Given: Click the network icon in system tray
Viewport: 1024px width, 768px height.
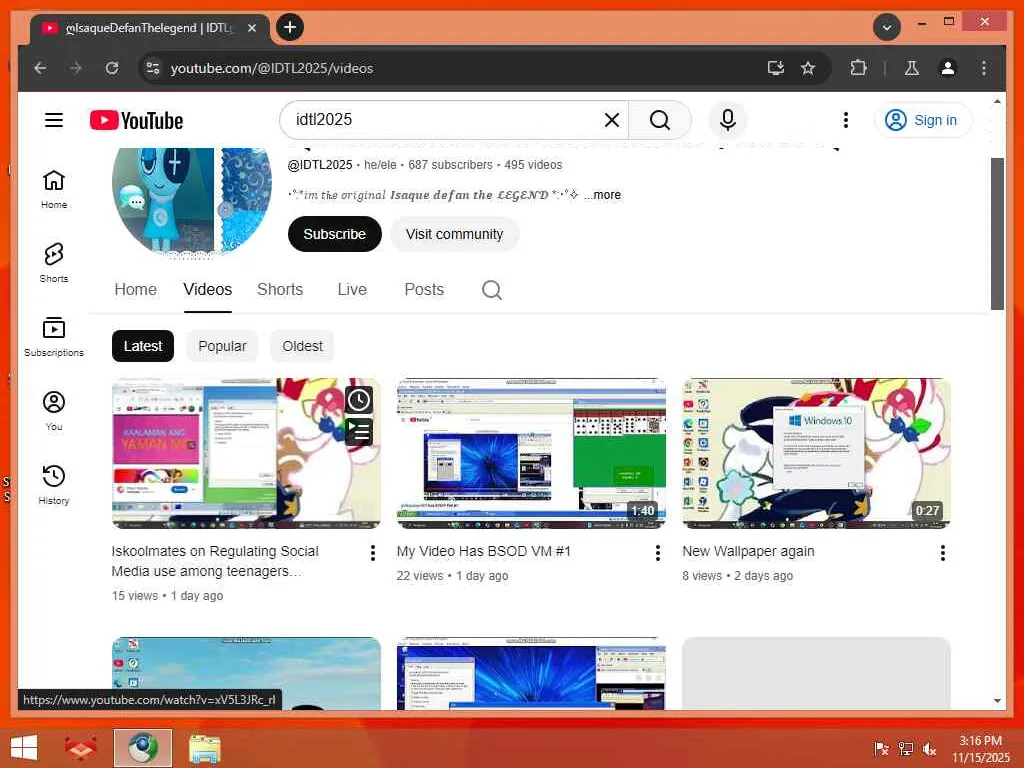Looking at the screenshot, I should coord(906,749).
